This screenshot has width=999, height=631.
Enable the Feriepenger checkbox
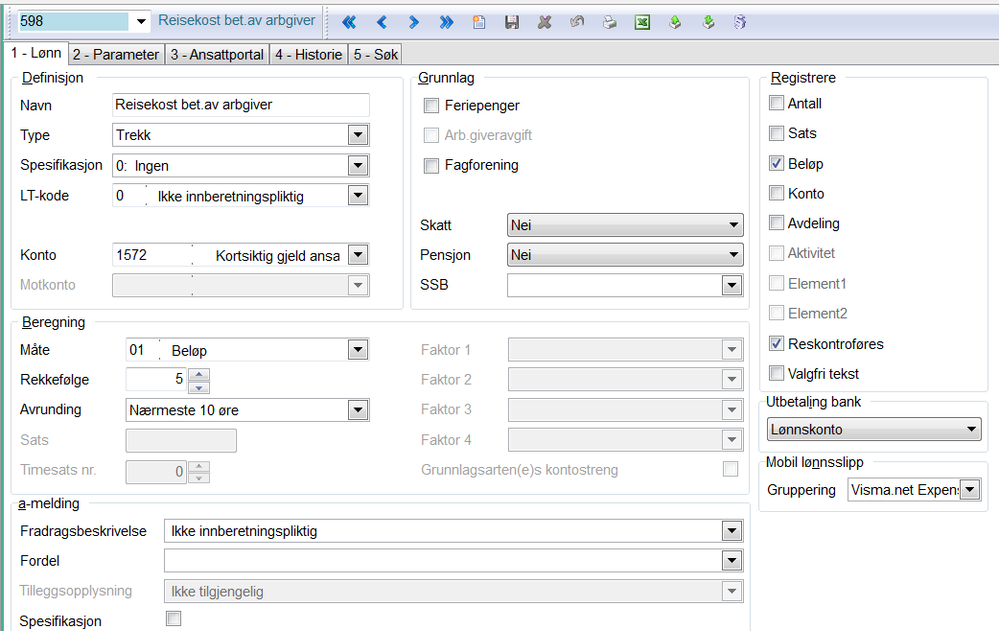pyautogui.click(x=432, y=105)
